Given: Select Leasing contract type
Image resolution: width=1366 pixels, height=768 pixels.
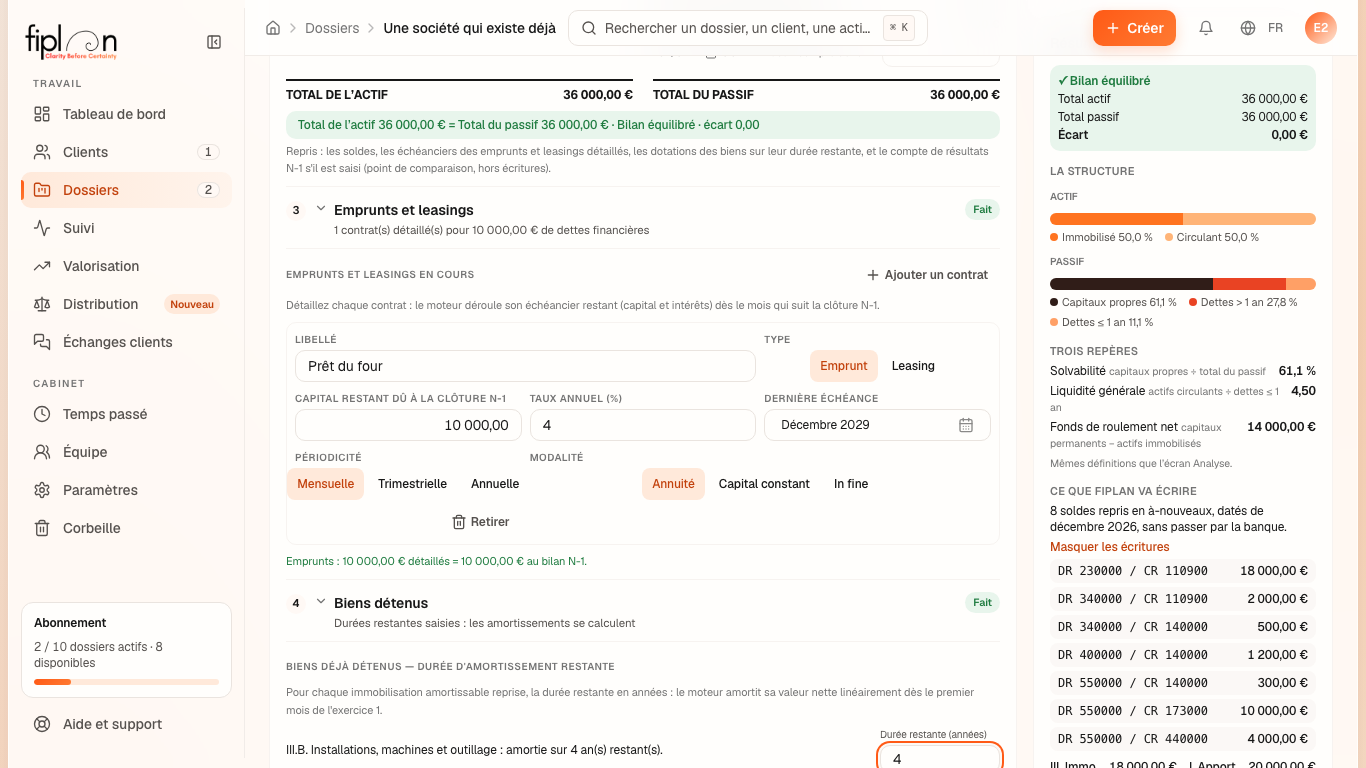Looking at the screenshot, I should [913, 366].
